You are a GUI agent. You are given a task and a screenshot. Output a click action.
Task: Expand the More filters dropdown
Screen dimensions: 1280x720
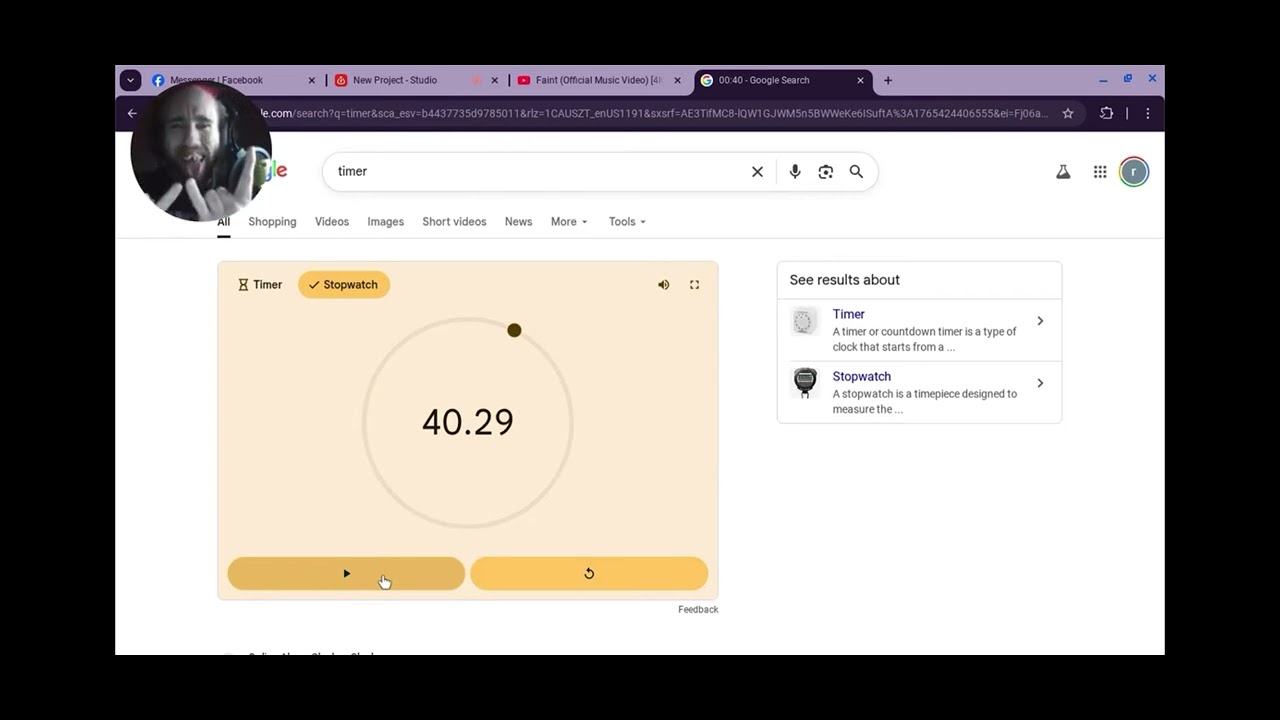tap(569, 222)
